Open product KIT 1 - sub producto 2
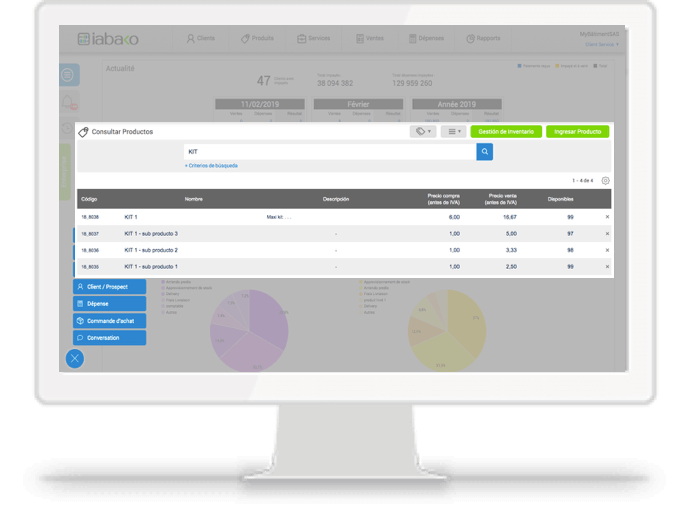This screenshot has height=513, width=691. pos(344,250)
